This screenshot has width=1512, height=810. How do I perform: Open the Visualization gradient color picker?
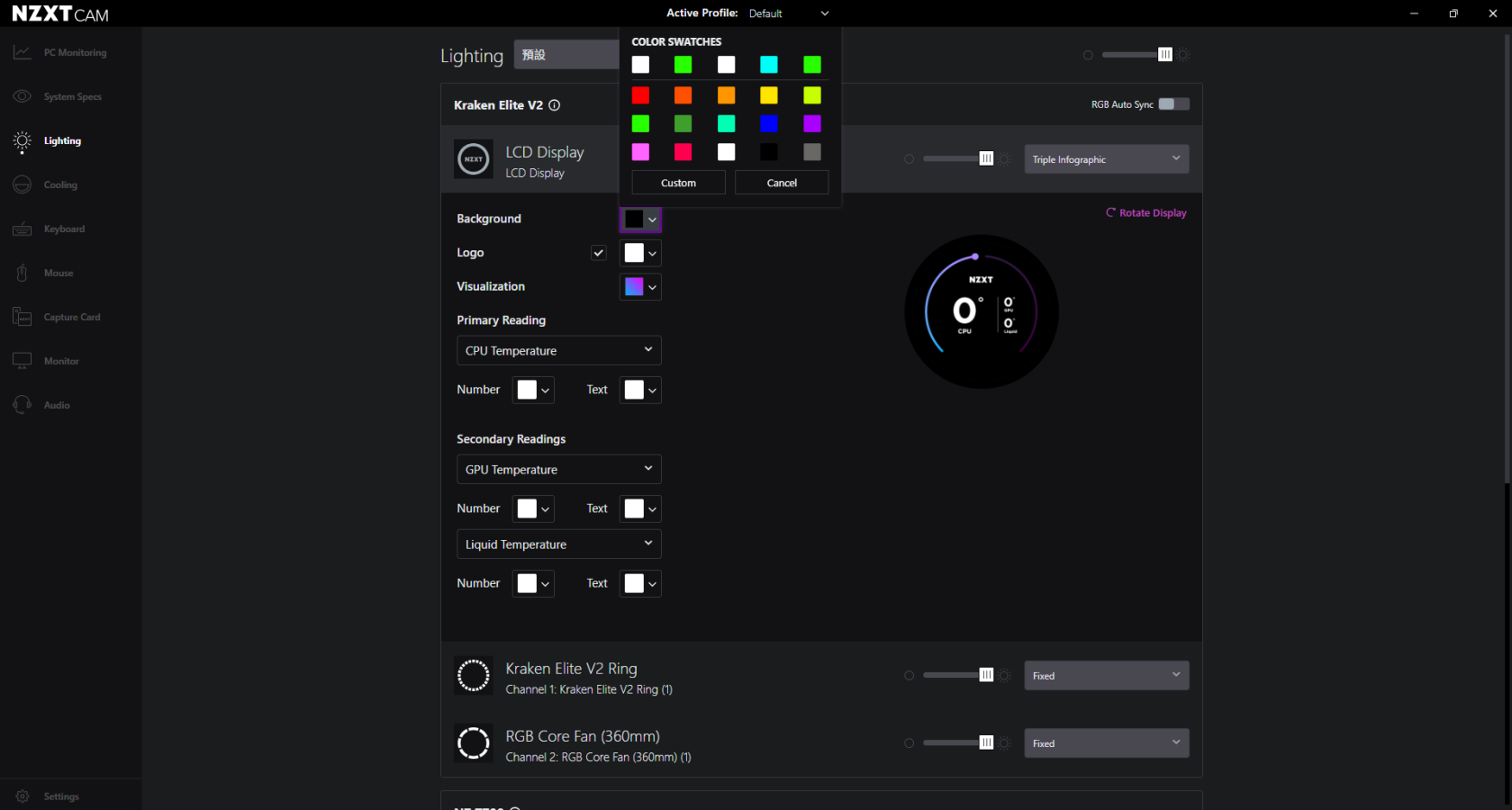pyautogui.click(x=640, y=287)
